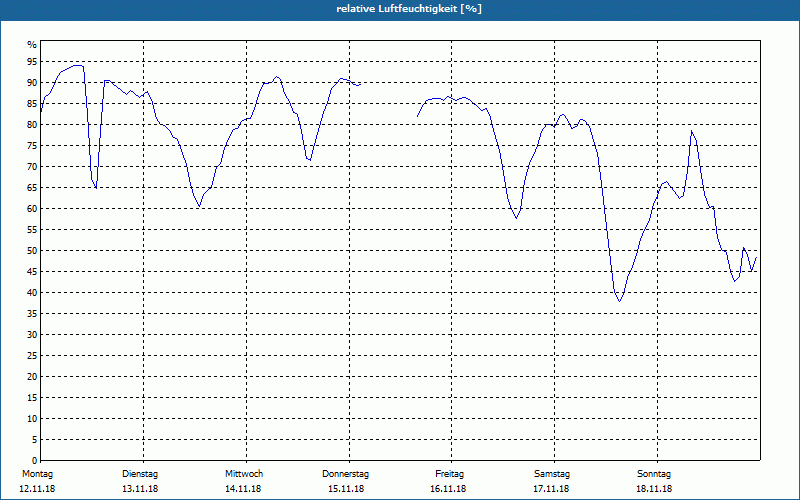Click the 40 y-axis value
Image resolution: width=800 pixels, height=500 pixels.
(x=32, y=293)
